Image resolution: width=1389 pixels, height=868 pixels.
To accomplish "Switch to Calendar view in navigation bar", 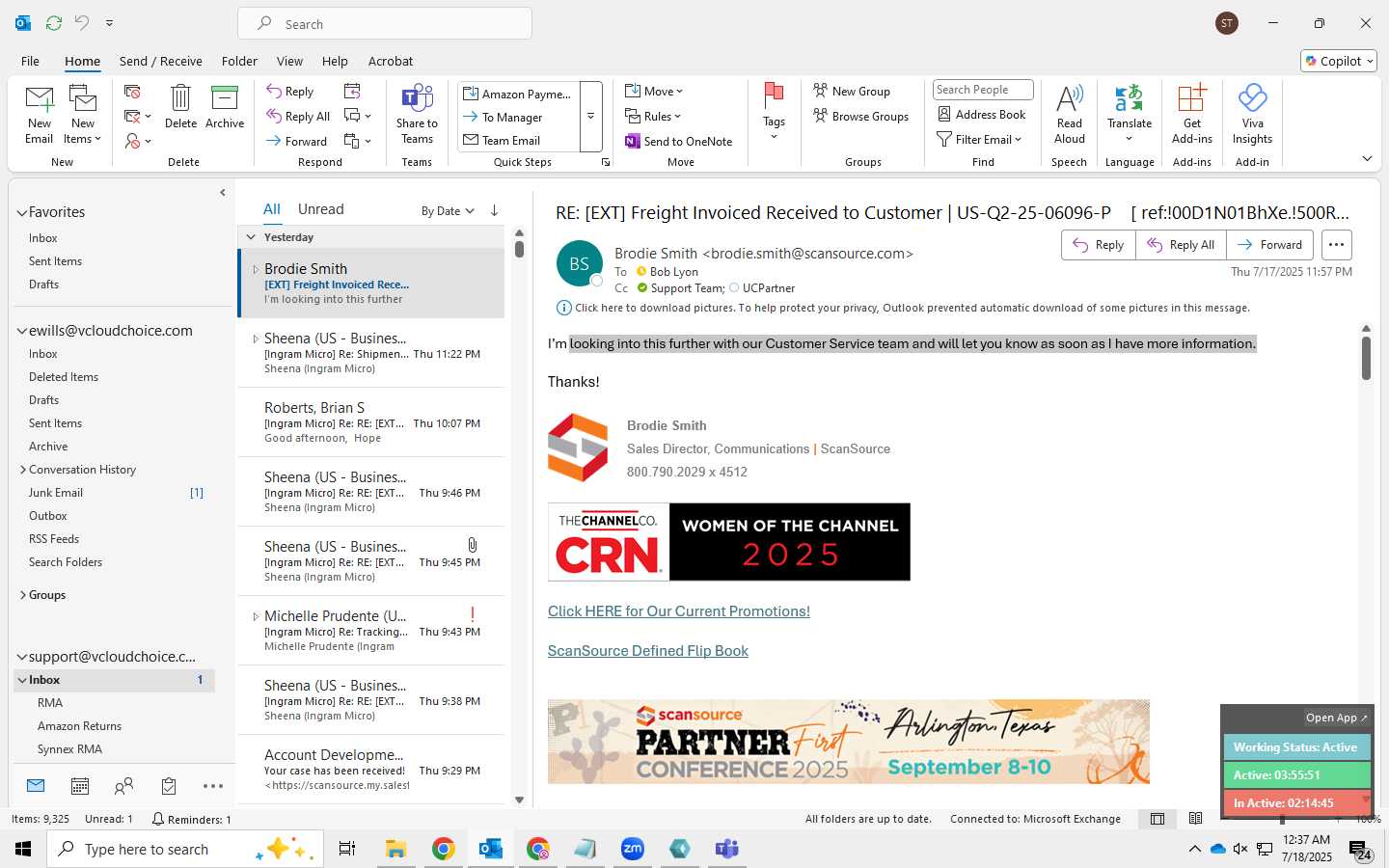I will pos(80,786).
